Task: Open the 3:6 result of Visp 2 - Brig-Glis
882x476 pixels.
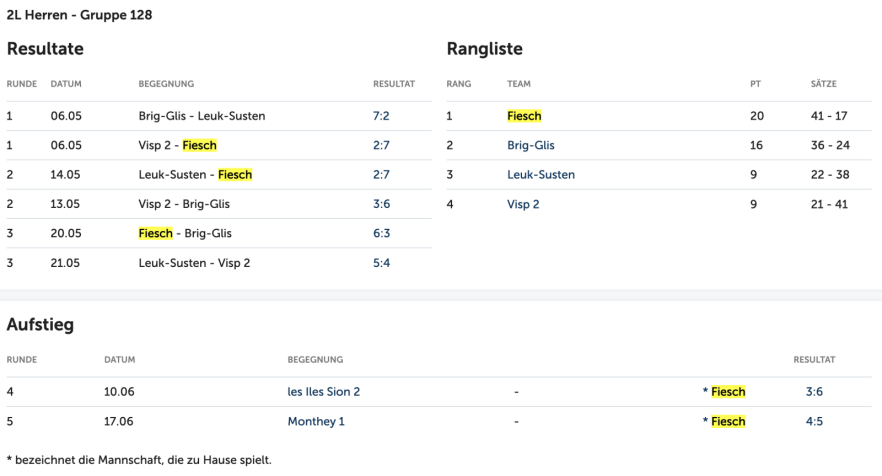Action: tap(380, 204)
